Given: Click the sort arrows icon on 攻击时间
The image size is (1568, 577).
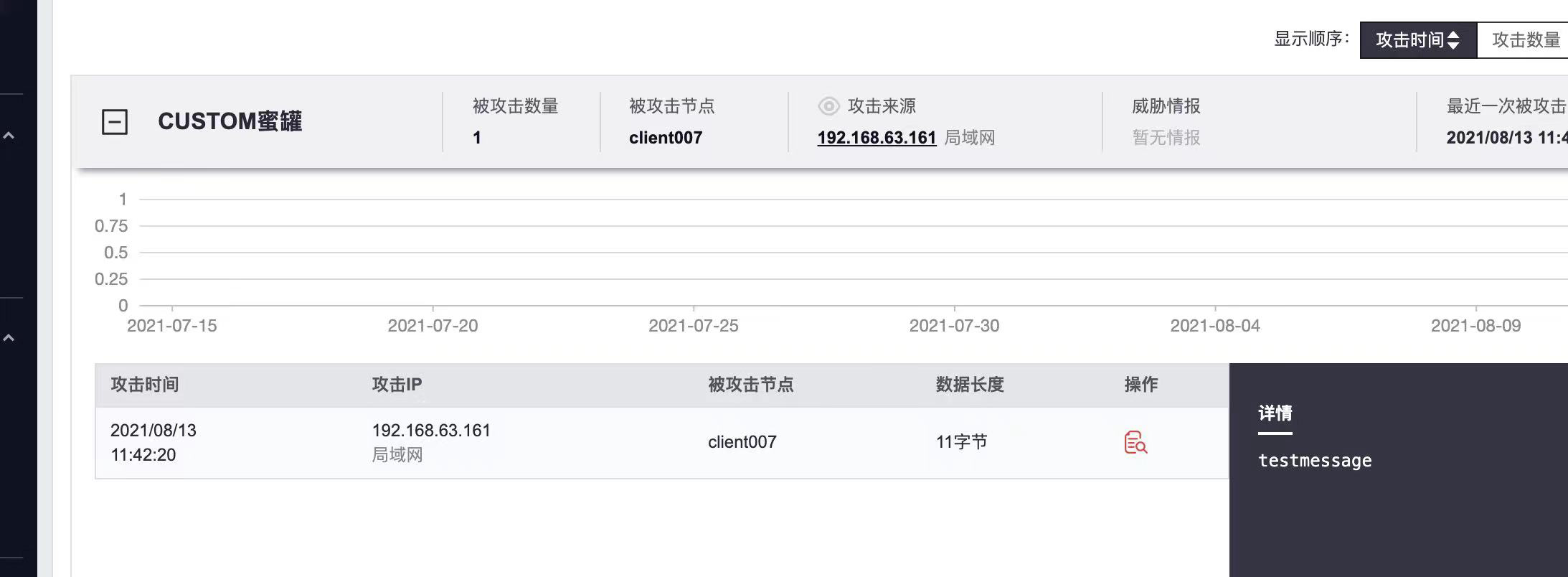Looking at the screenshot, I should coord(1453,40).
